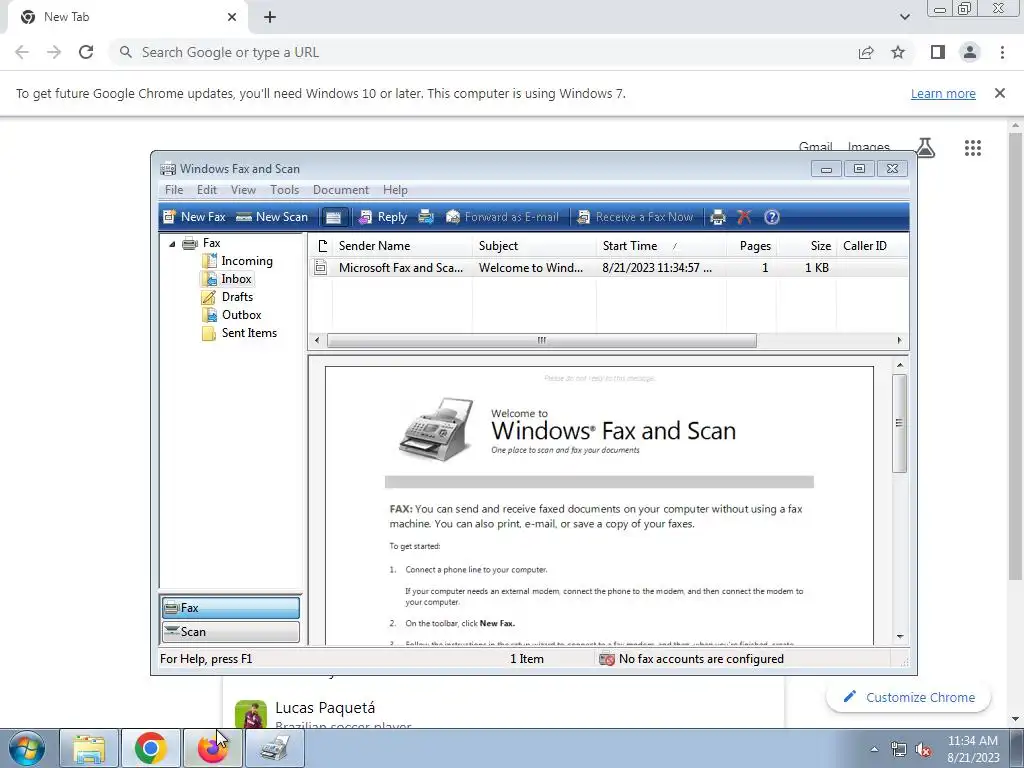The image size is (1024, 768).
Task: Sort by Start Time column header
Action: pyautogui.click(x=661, y=246)
